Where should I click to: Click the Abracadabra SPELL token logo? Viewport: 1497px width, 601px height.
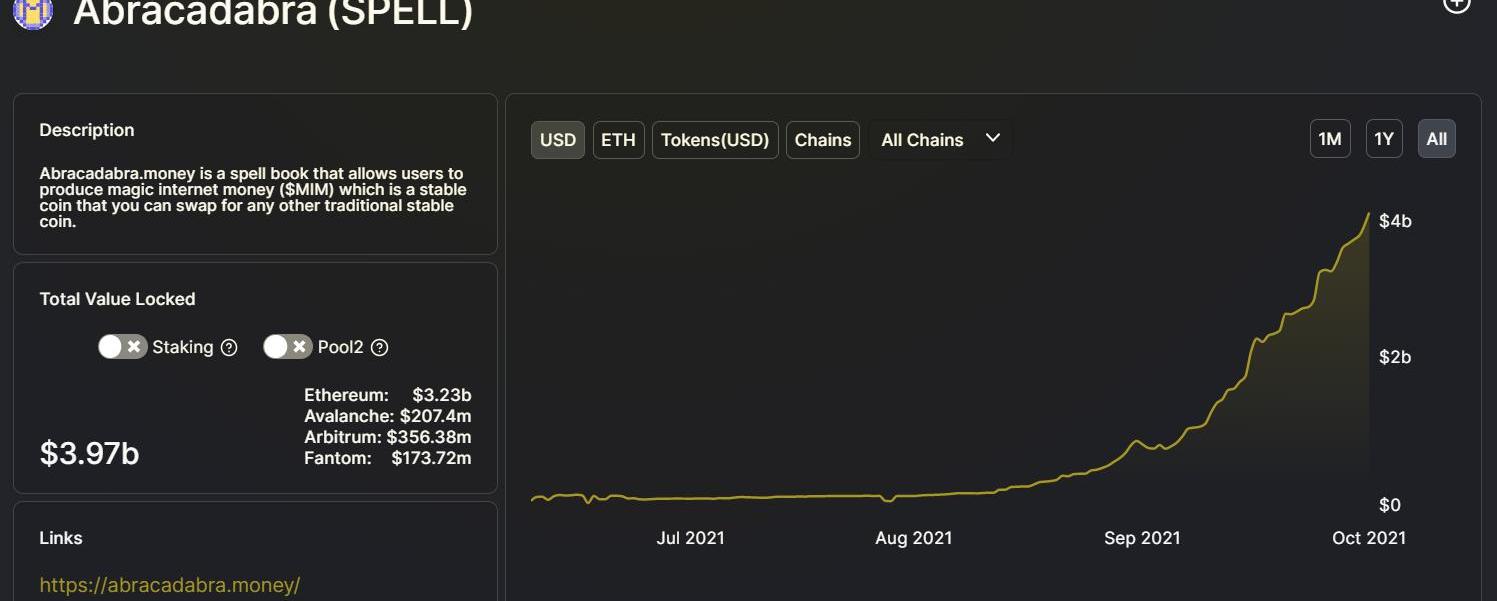(x=32, y=12)
